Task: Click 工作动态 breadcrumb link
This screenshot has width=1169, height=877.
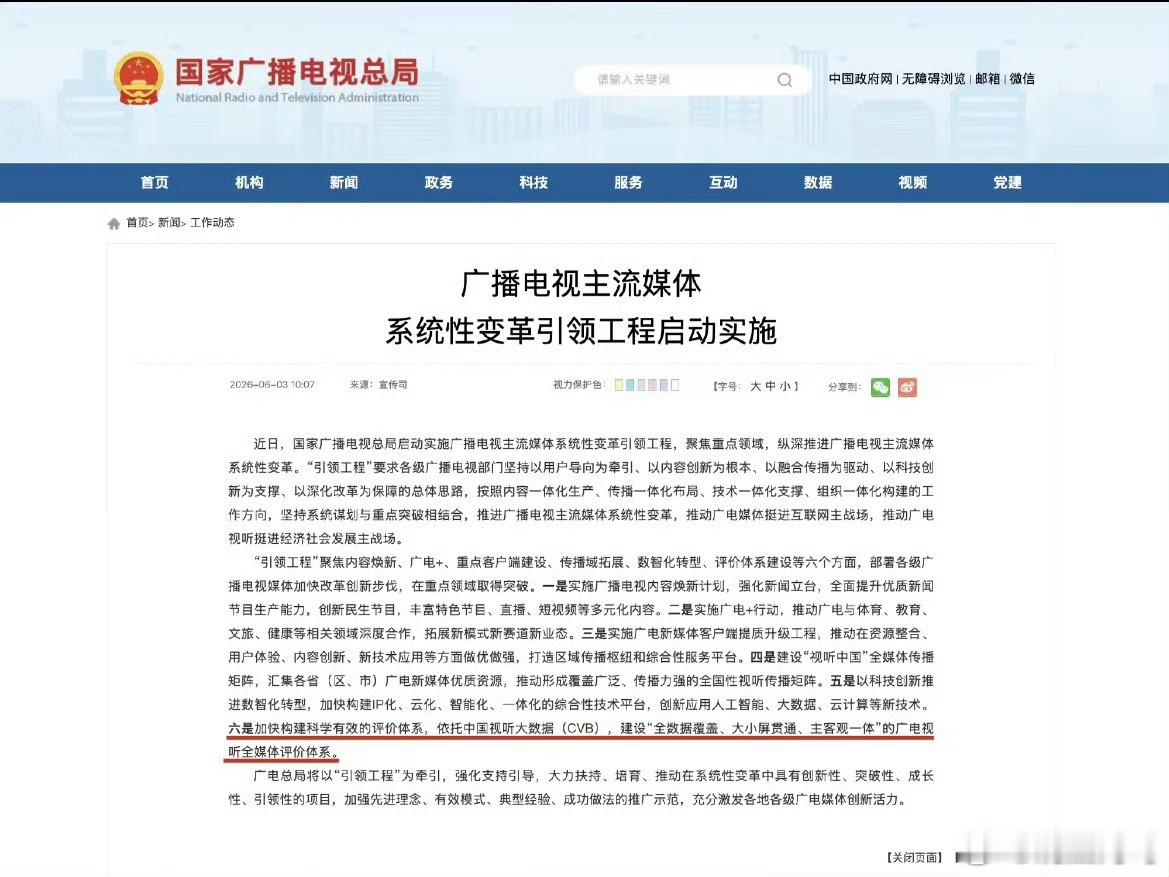Action: pos(212,222)
